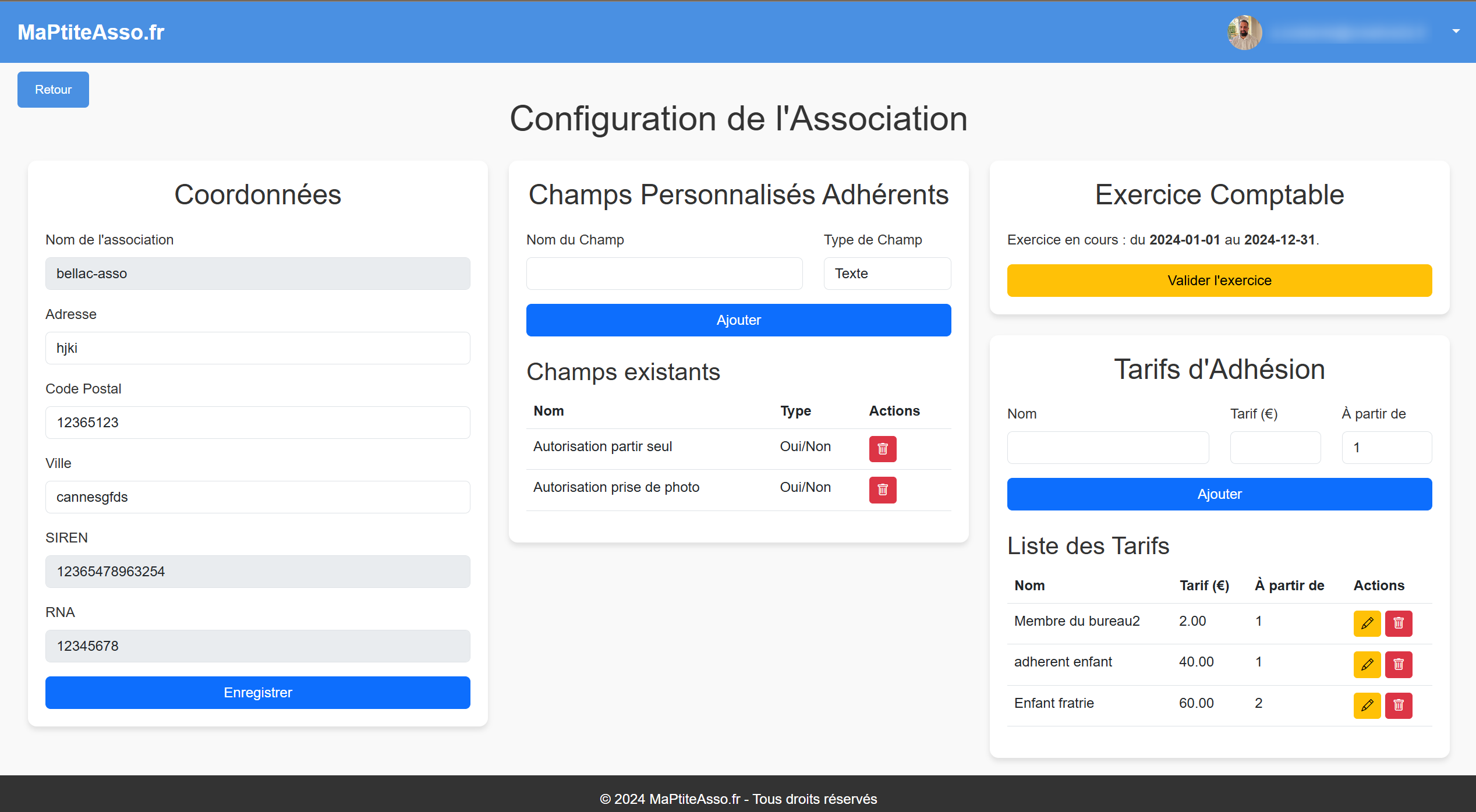Viewport: 1476px width, 812px height.
Task: Click the Liste des Tarifs heading
Action: [1088, 546]
